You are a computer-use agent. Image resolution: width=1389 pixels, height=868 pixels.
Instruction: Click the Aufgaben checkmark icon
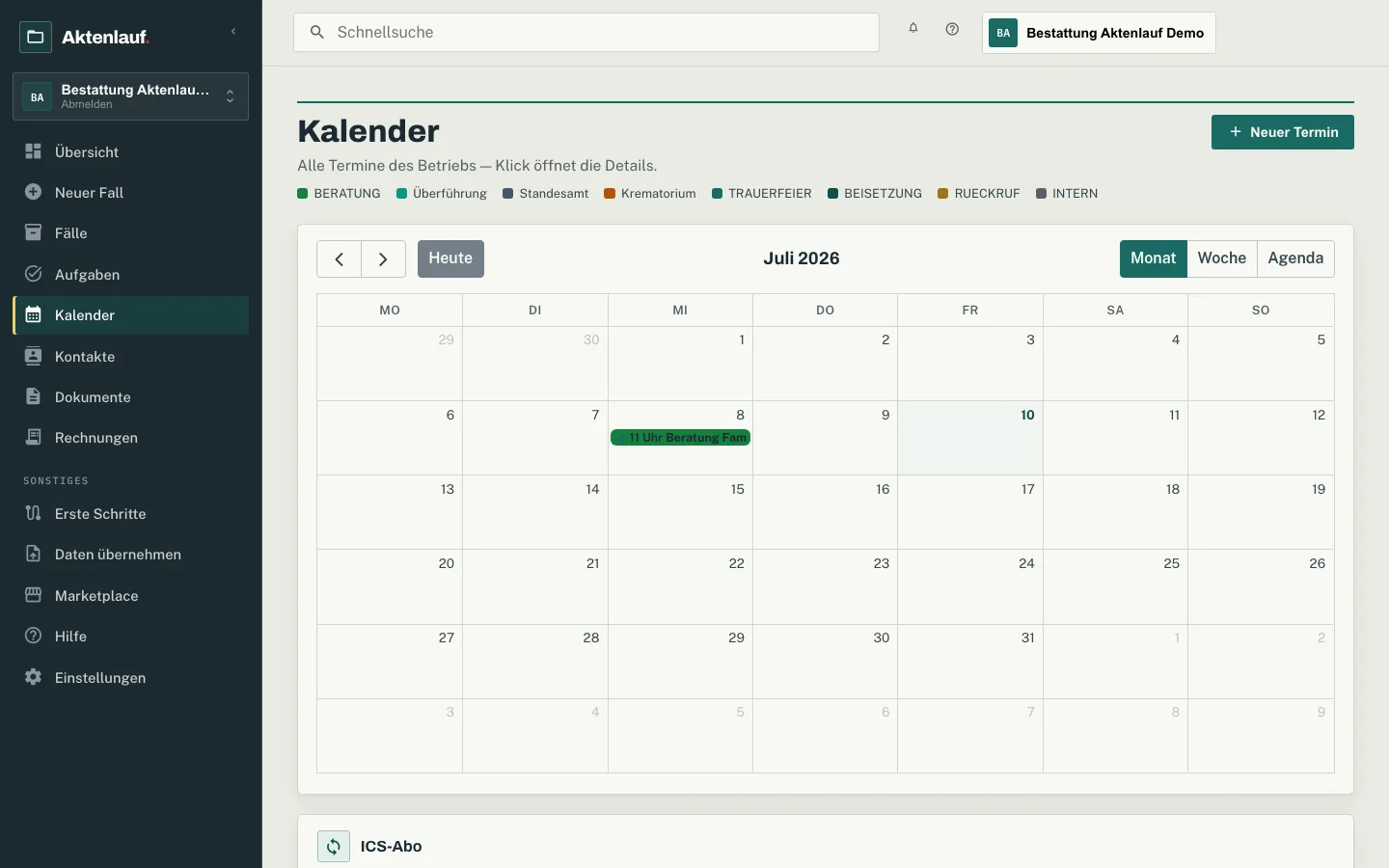tap(33, 274)
